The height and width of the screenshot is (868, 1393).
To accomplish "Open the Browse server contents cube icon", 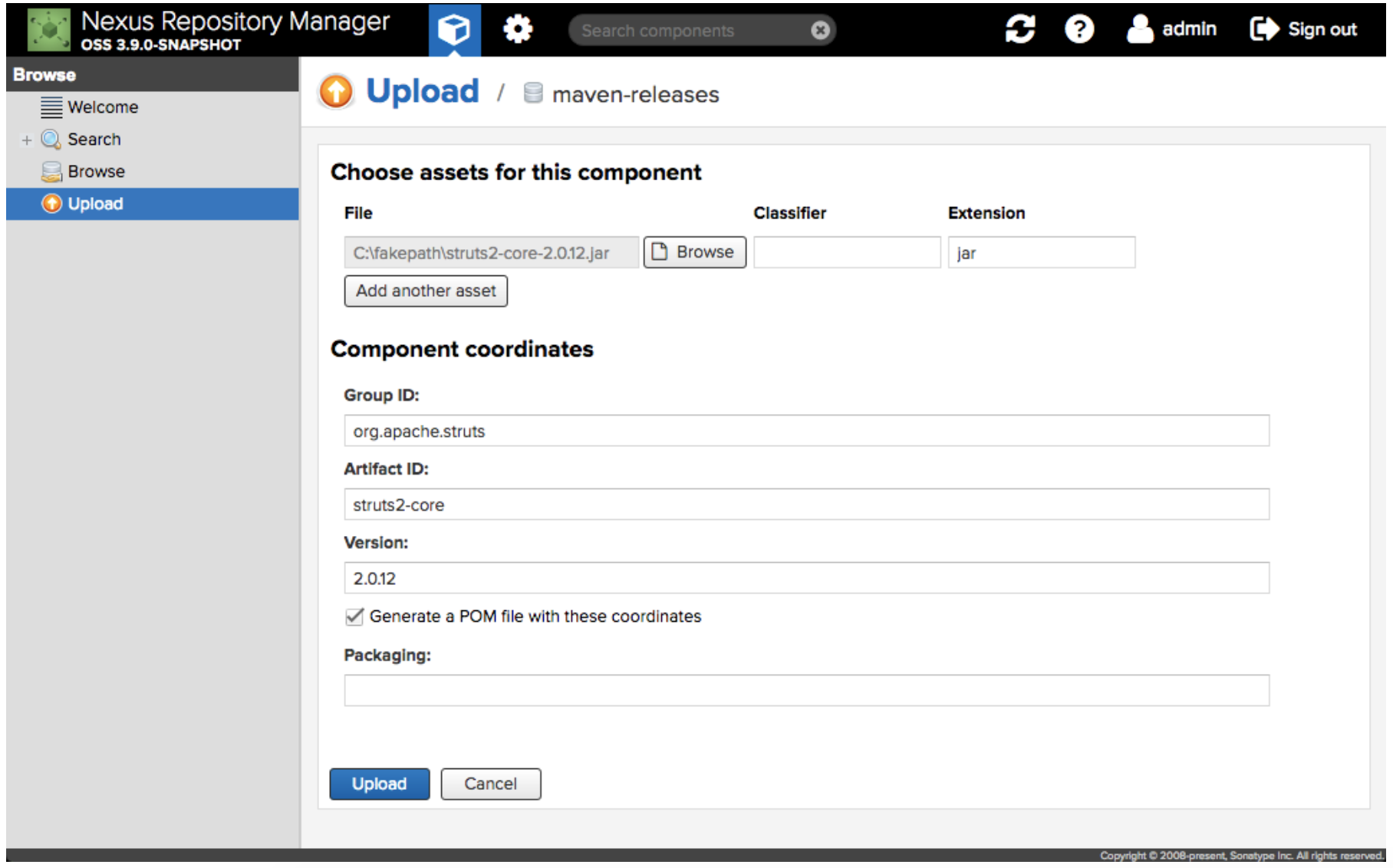I will [x=454, y=30].
